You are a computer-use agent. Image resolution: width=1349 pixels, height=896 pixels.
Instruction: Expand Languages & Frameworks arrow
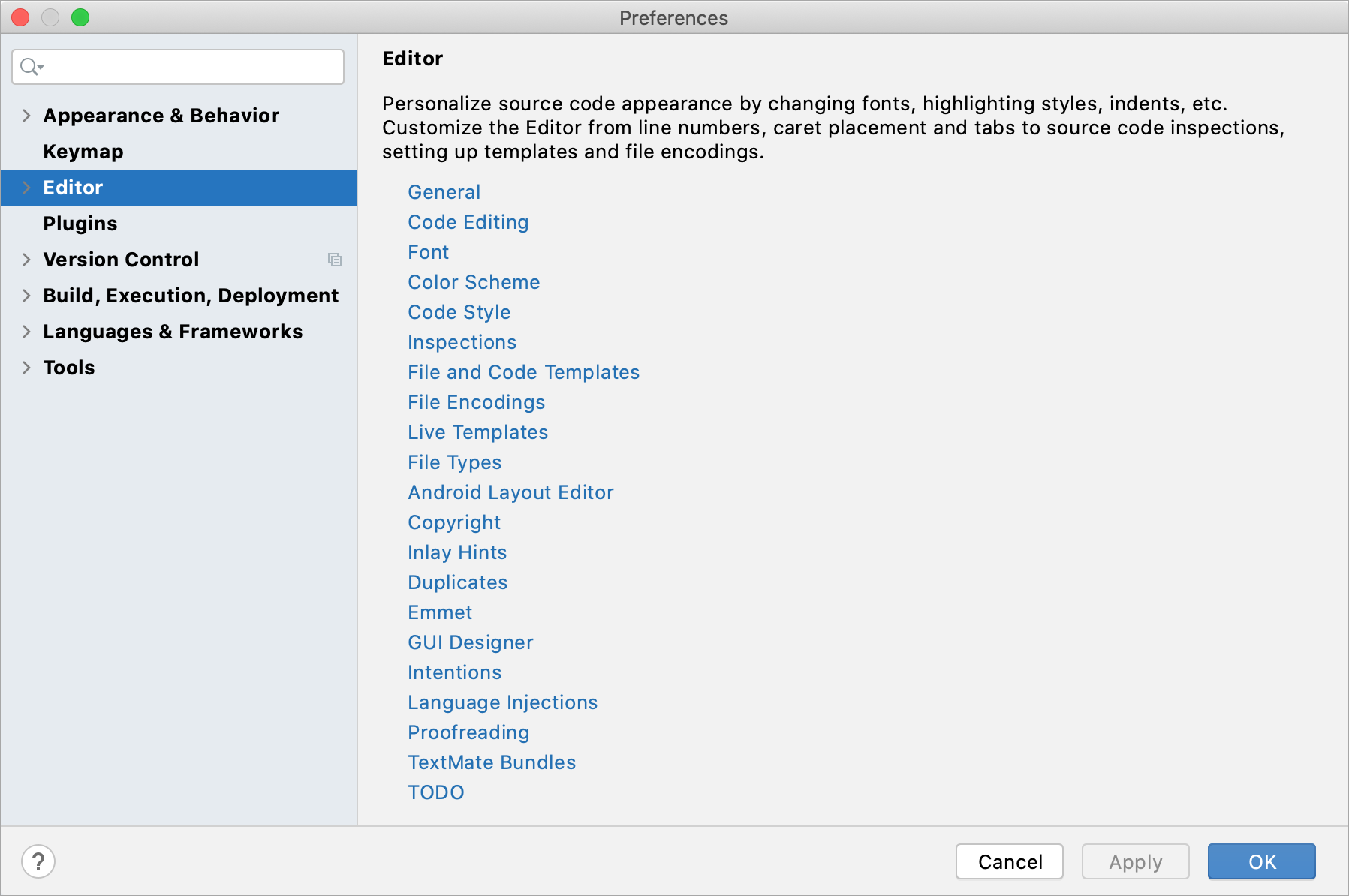point(26,332)
